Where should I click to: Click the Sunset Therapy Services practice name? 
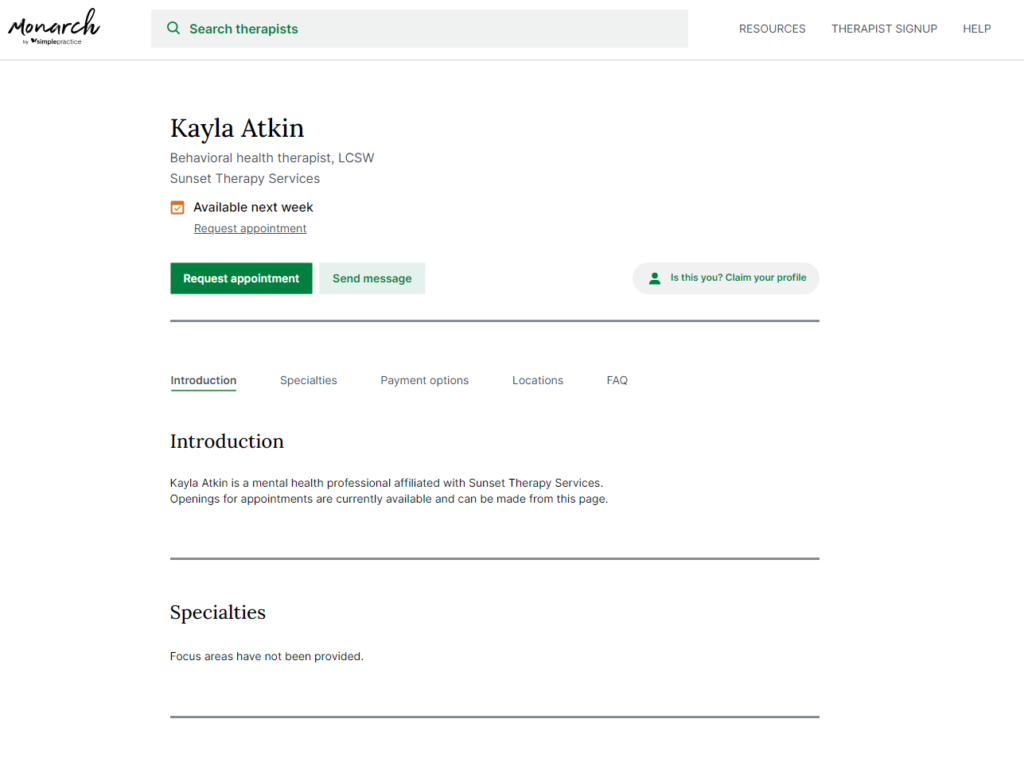(x=245, y=179)
